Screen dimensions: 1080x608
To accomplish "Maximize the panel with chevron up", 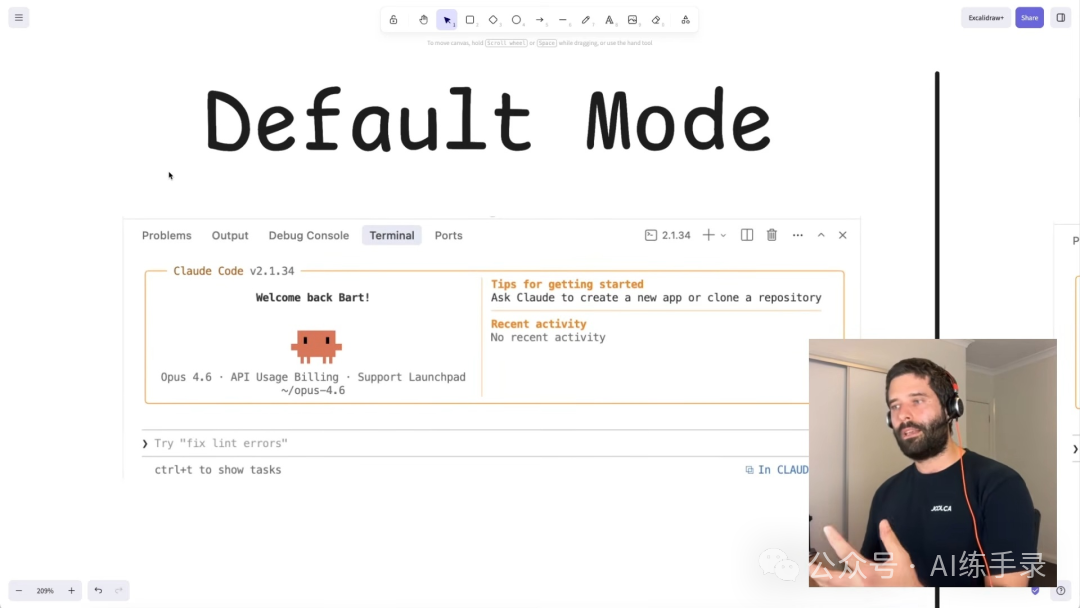I will pos(821,235).
